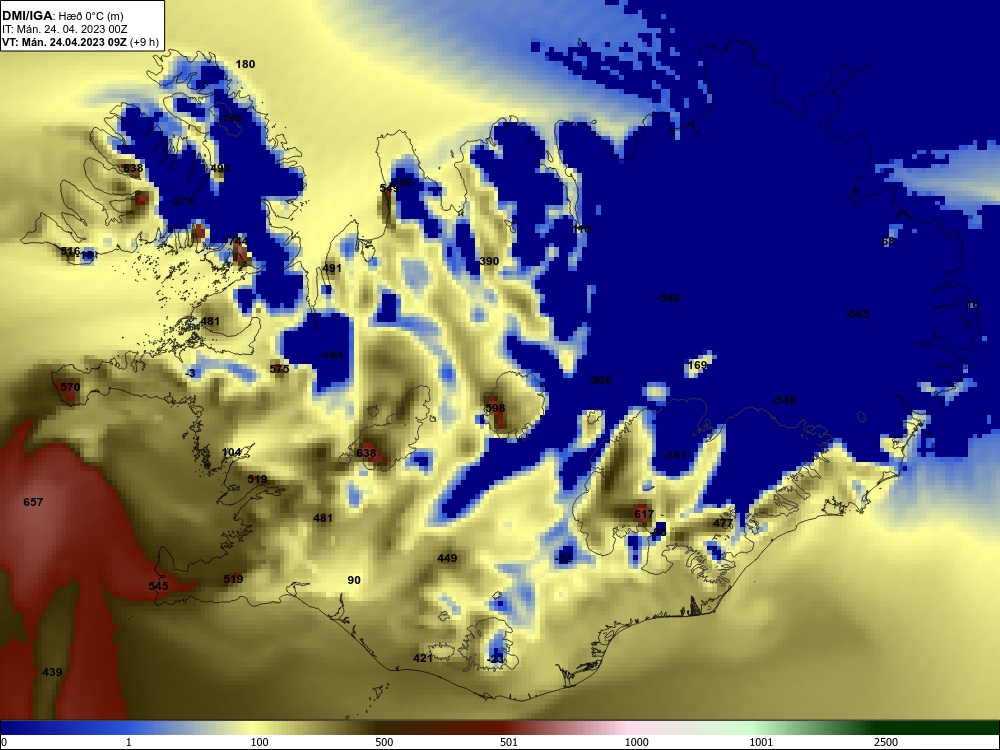The height and width of the screenshot is (750, 1000).
Task: Click the '501' tick label on the color scale
Action: click(509, 742)
